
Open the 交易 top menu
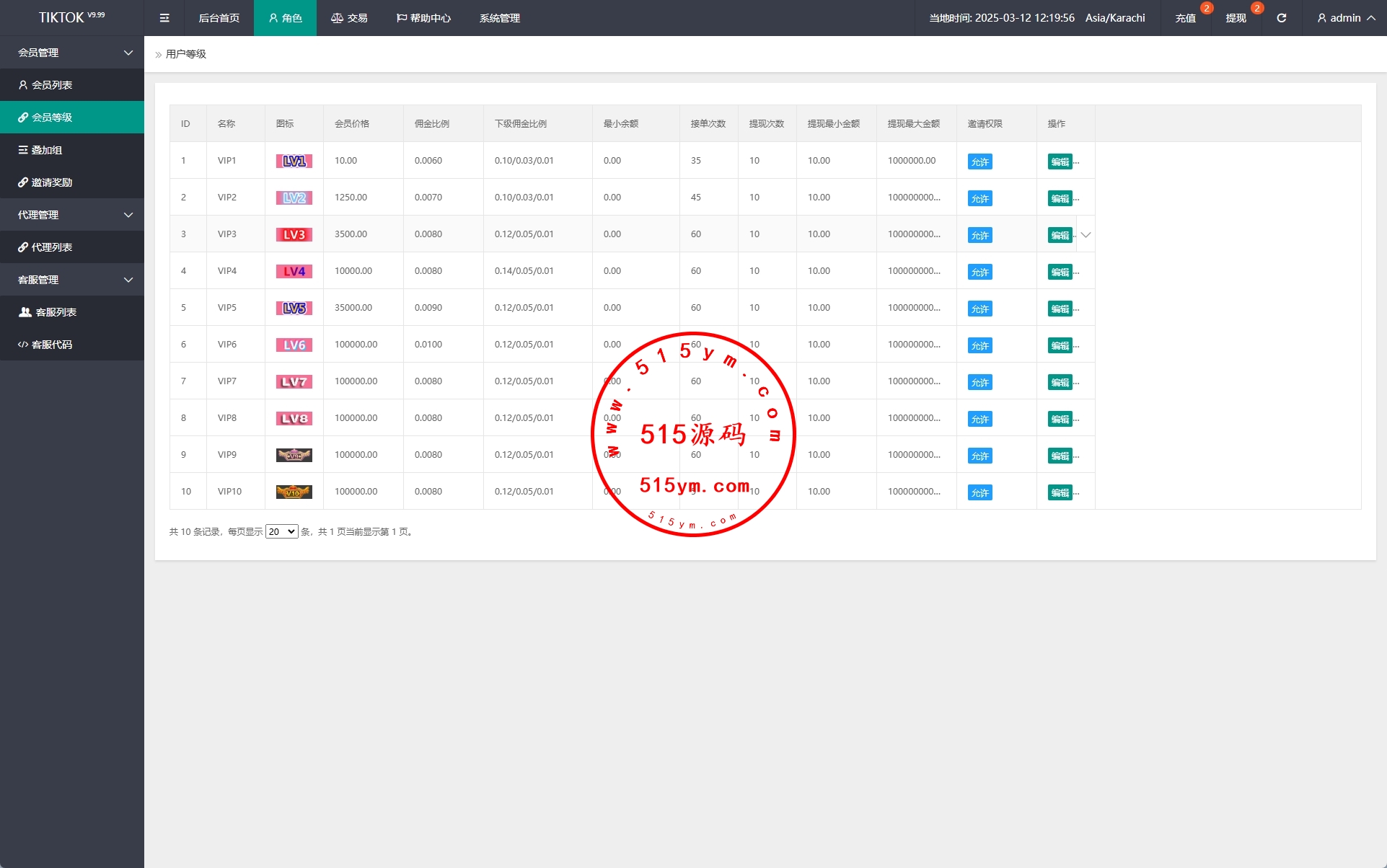tap(350, 18)
